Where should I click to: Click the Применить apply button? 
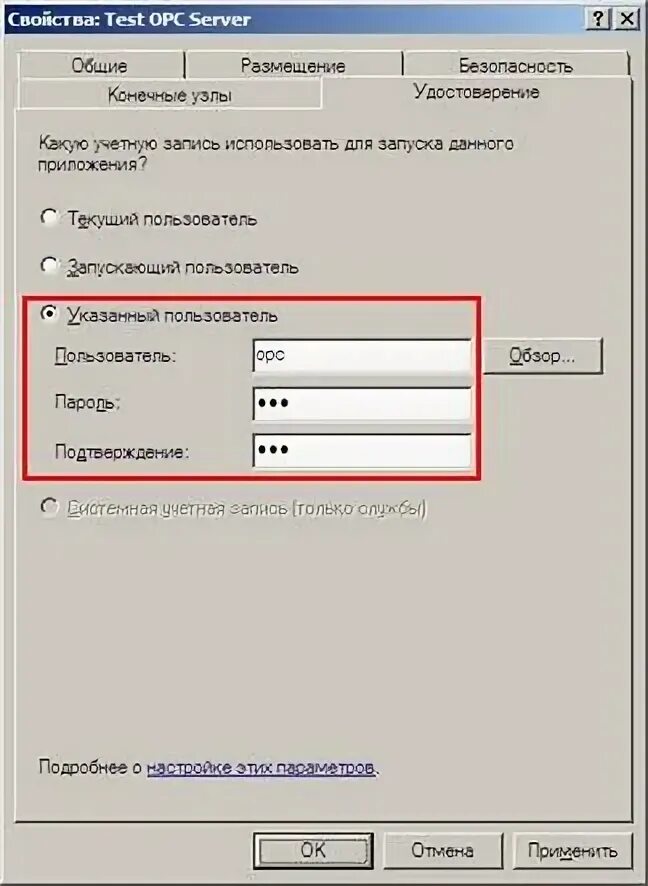tap(572, 850)
